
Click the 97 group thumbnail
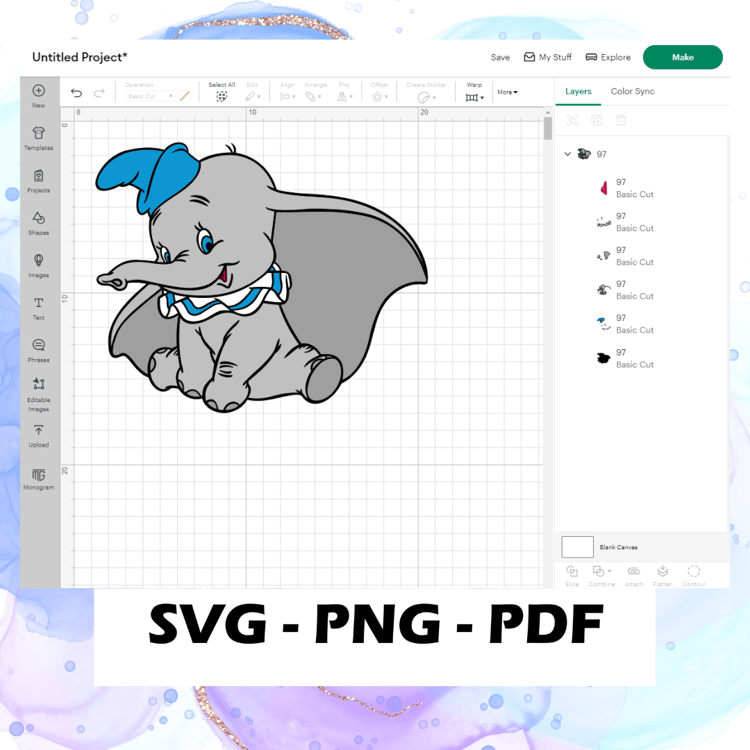tap(584, 154)
